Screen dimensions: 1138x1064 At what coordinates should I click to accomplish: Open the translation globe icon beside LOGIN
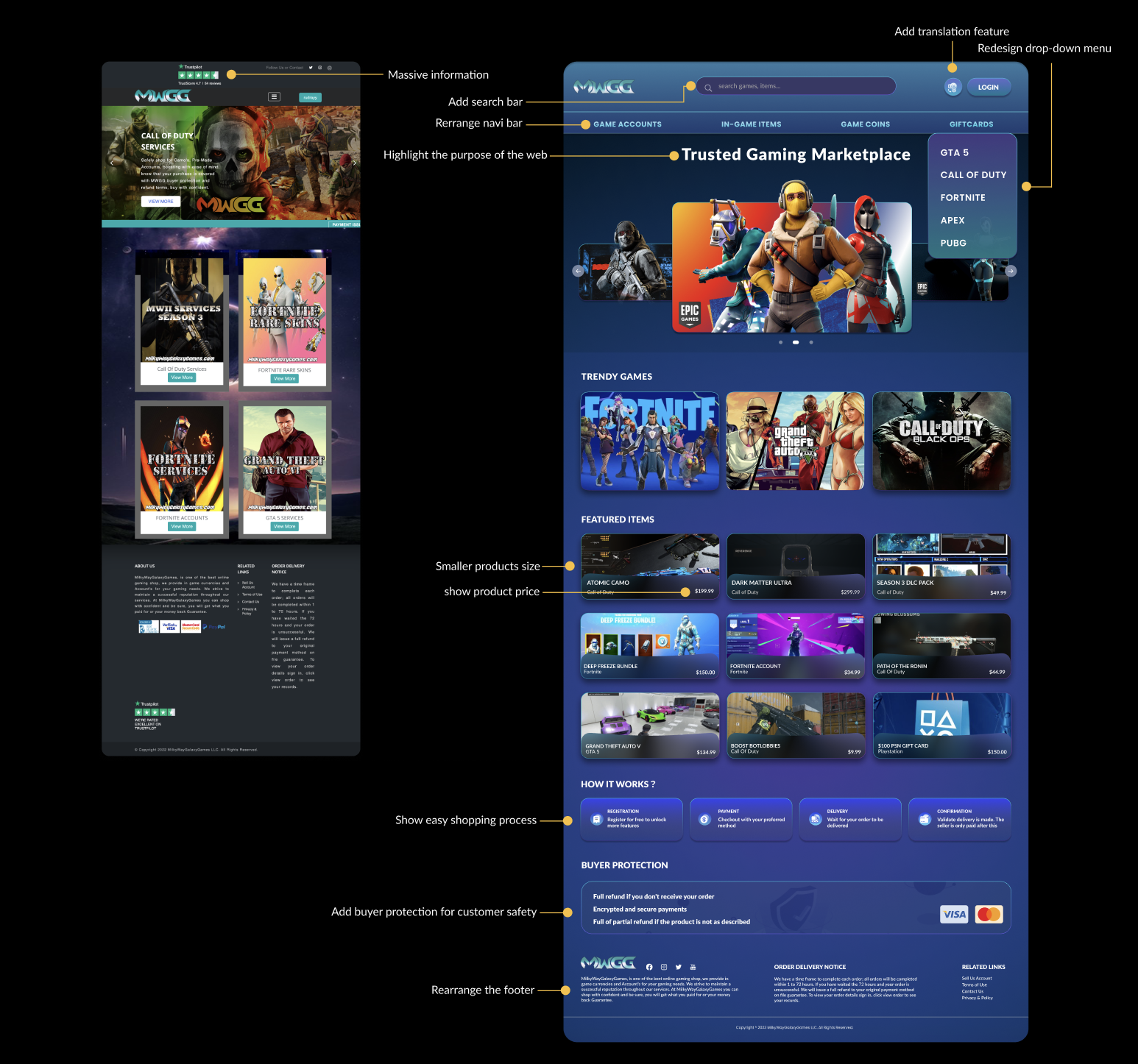pyautogui.click(x=953, y=87)
